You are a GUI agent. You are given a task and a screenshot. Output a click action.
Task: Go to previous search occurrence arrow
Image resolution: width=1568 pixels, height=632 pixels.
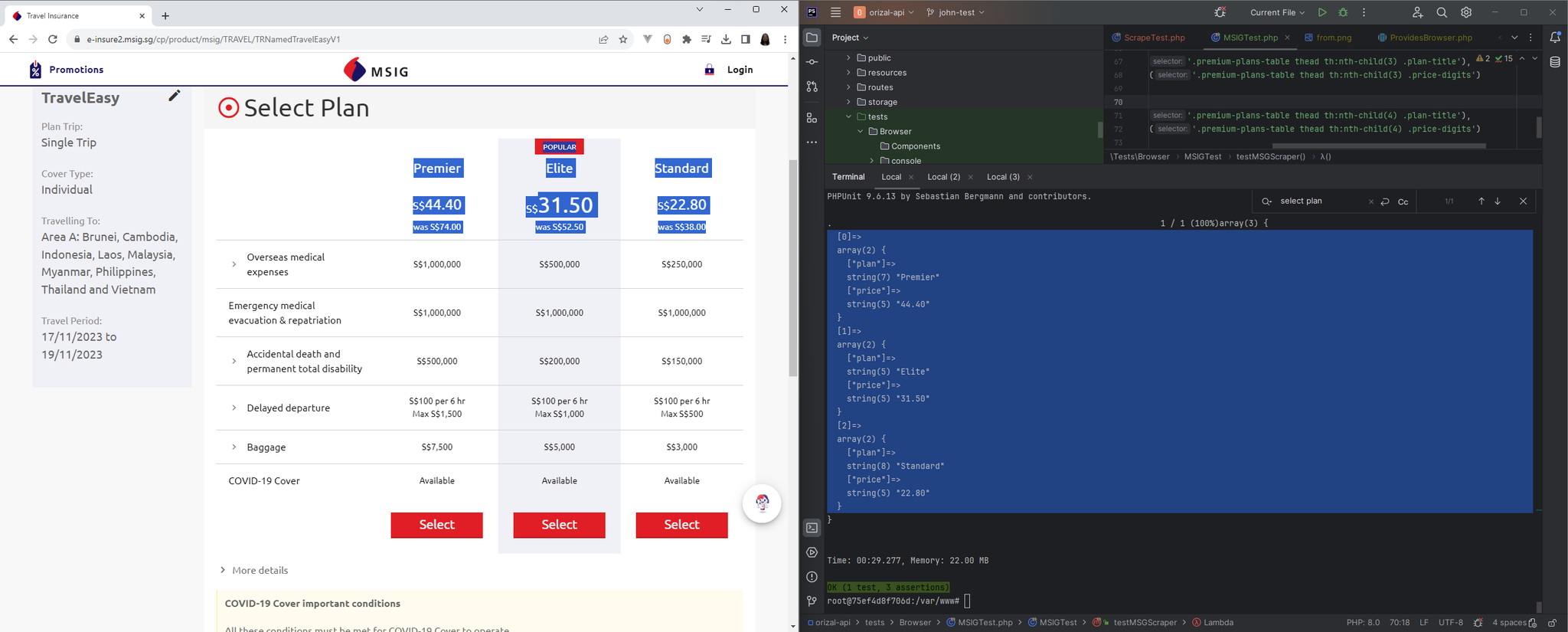pyautogui.click(x=1481, y=201)
